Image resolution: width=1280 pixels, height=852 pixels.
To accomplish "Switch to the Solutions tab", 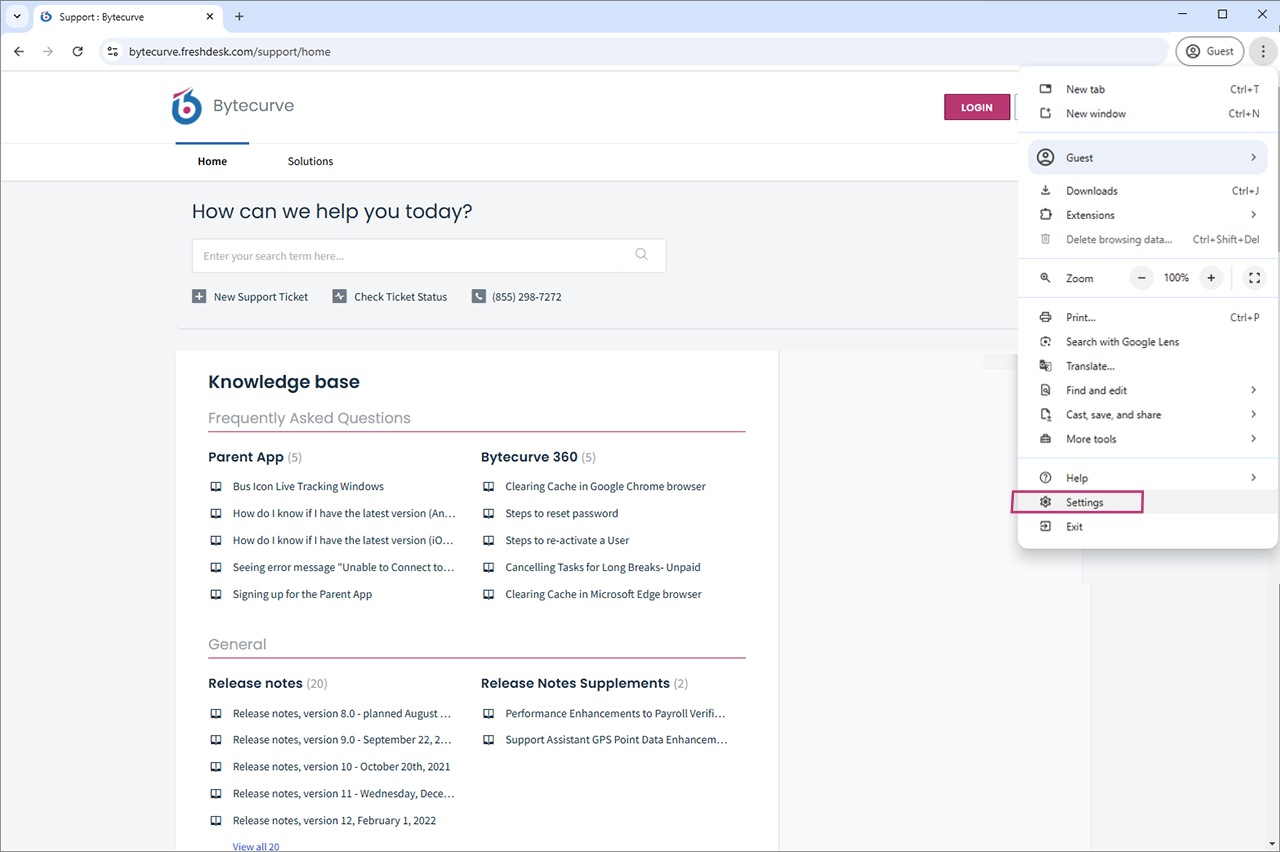I will pos(310,161).
